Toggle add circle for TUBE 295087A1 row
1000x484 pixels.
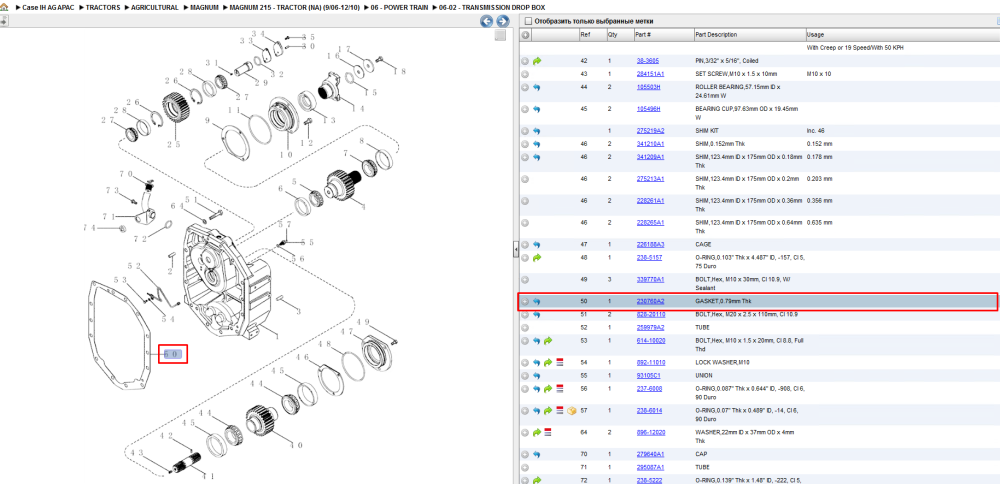click(x=526, y=467)
